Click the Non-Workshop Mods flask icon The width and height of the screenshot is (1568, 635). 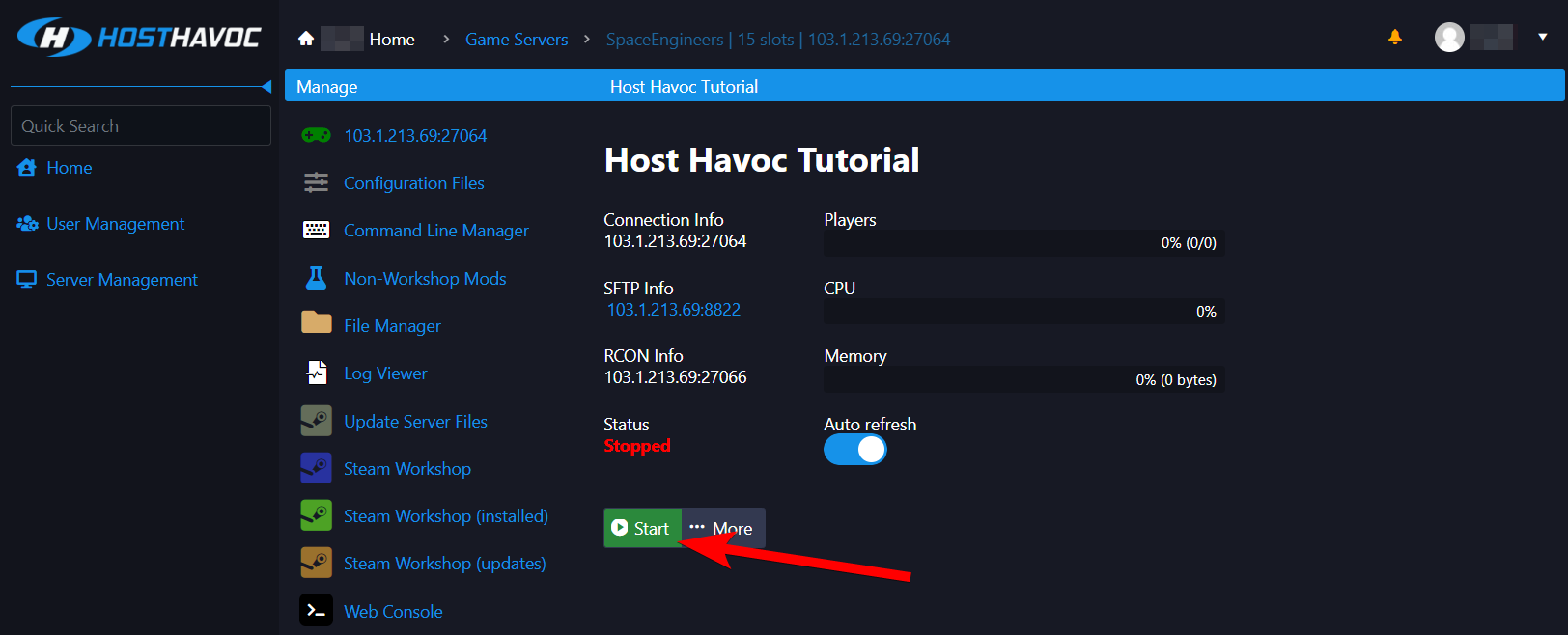click(x=317, y=278)
